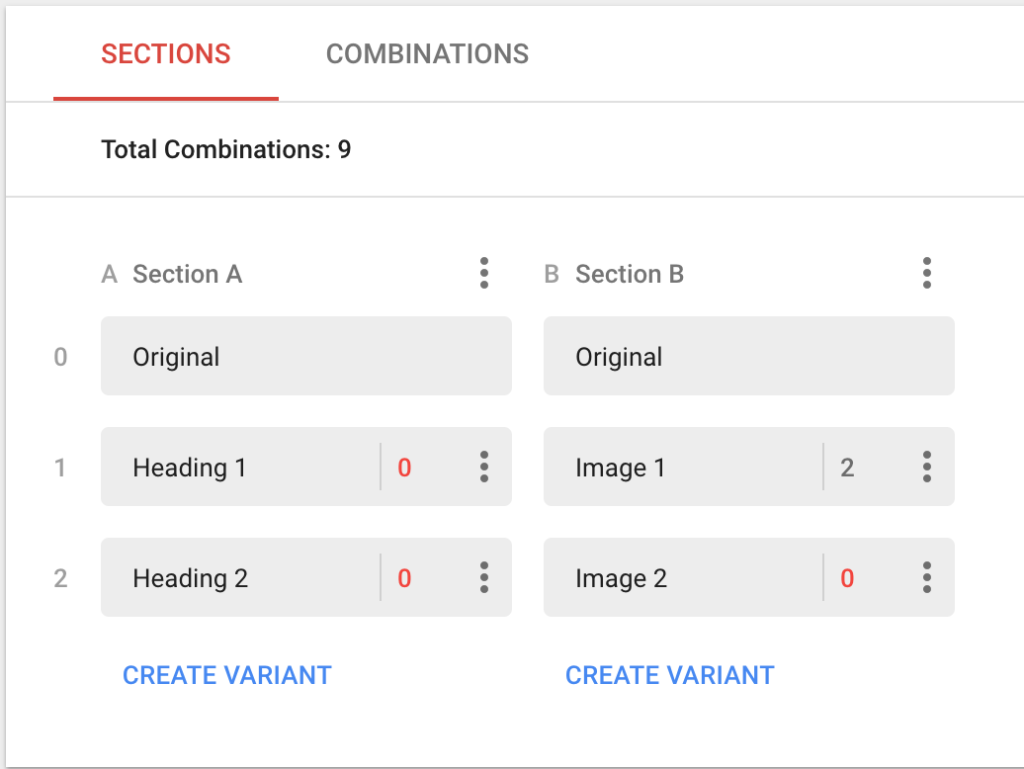Image resolution: width=1024 pixels, height=769 pixels.
Task: Select the Image 2 variant row
Action: [680, 578]
